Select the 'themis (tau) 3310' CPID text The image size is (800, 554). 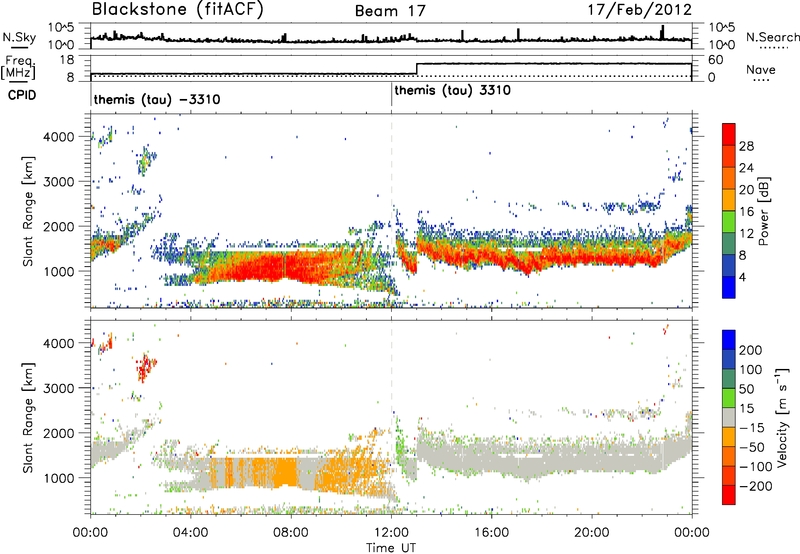pyautogui.click(x=453, y=91)
